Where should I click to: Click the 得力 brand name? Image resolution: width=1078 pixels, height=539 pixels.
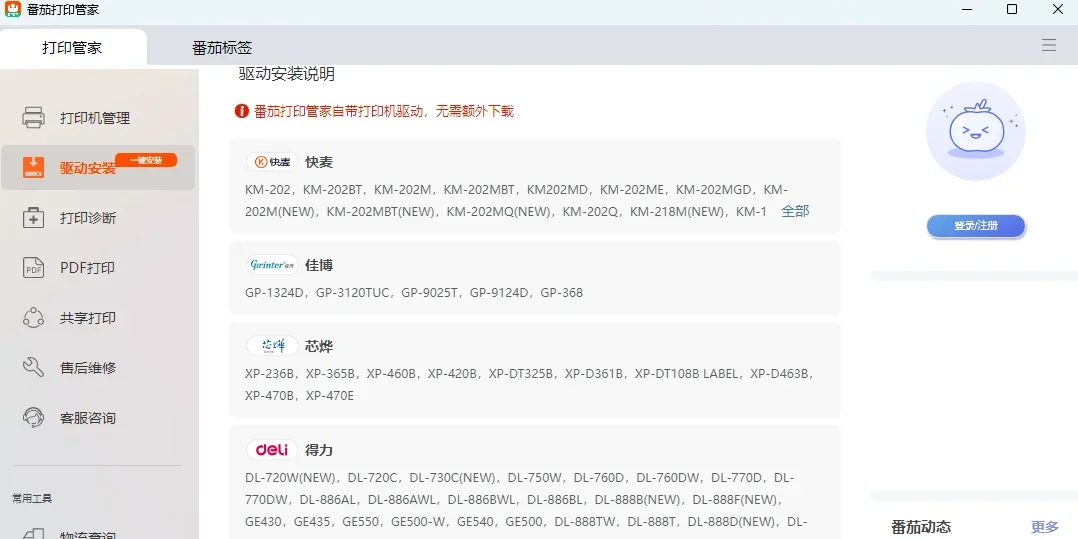(319, 450)
